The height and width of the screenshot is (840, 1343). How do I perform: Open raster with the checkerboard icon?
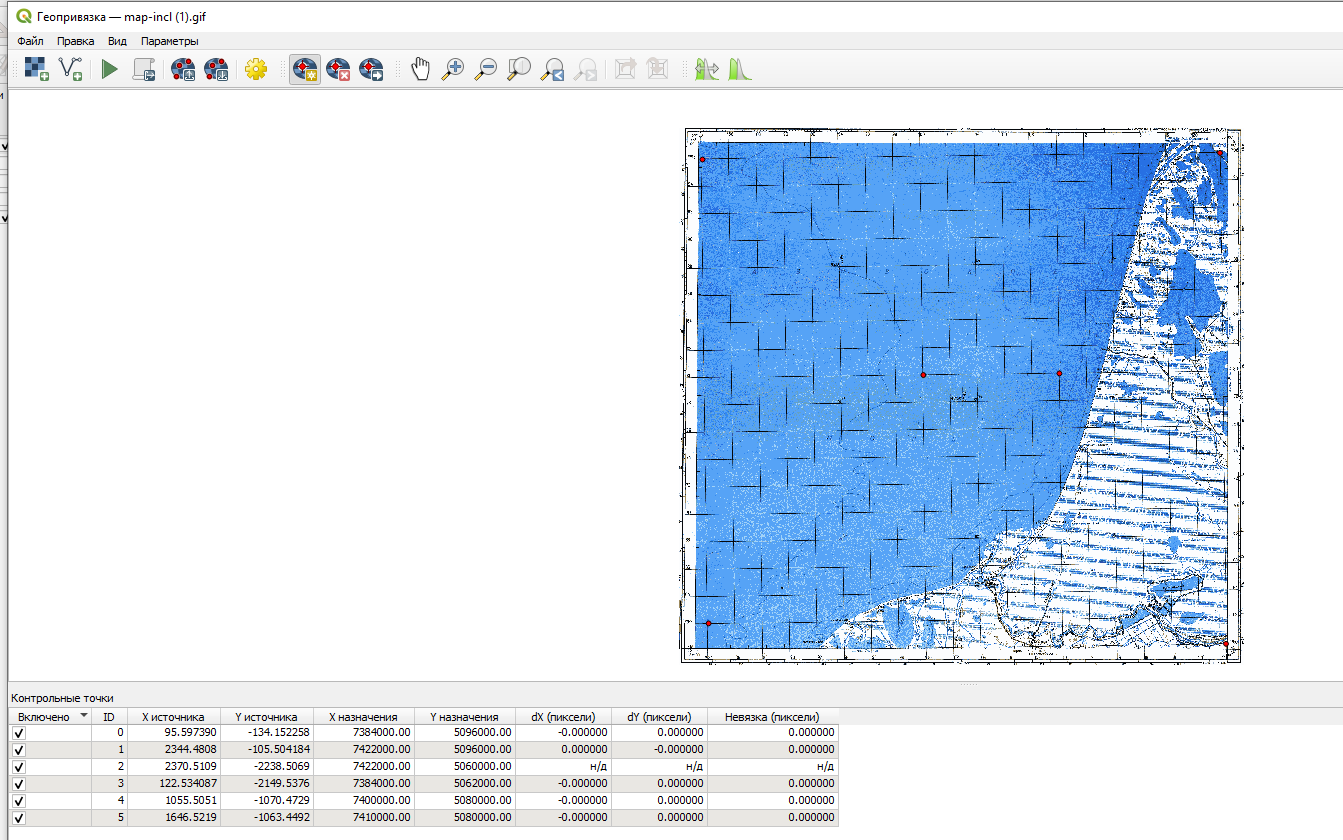(x=37, y=69)
